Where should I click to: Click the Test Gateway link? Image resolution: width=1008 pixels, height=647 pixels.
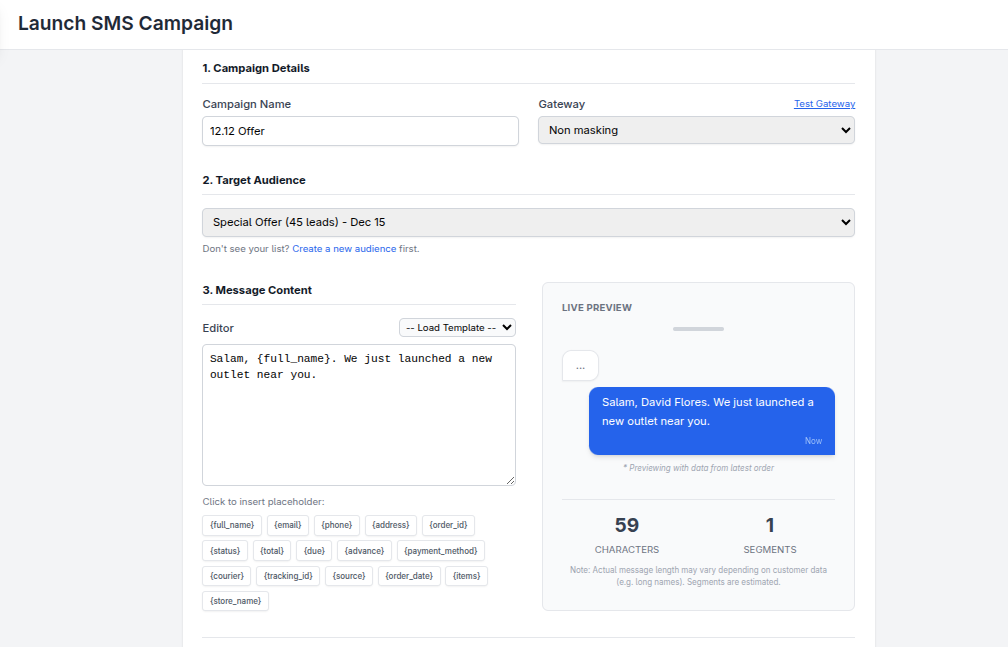click(824, 104)
